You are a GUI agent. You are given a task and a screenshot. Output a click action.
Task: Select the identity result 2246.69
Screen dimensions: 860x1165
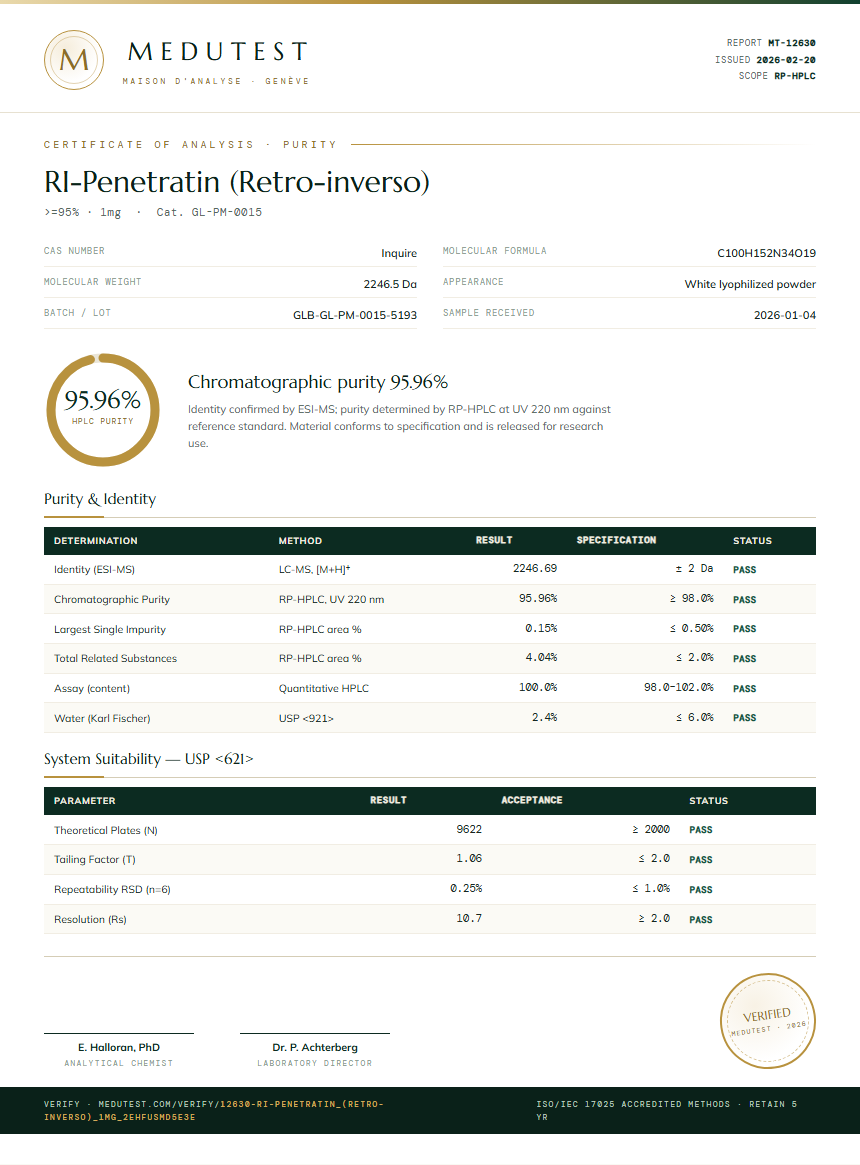pyautogui.click(x=534, y=568)
